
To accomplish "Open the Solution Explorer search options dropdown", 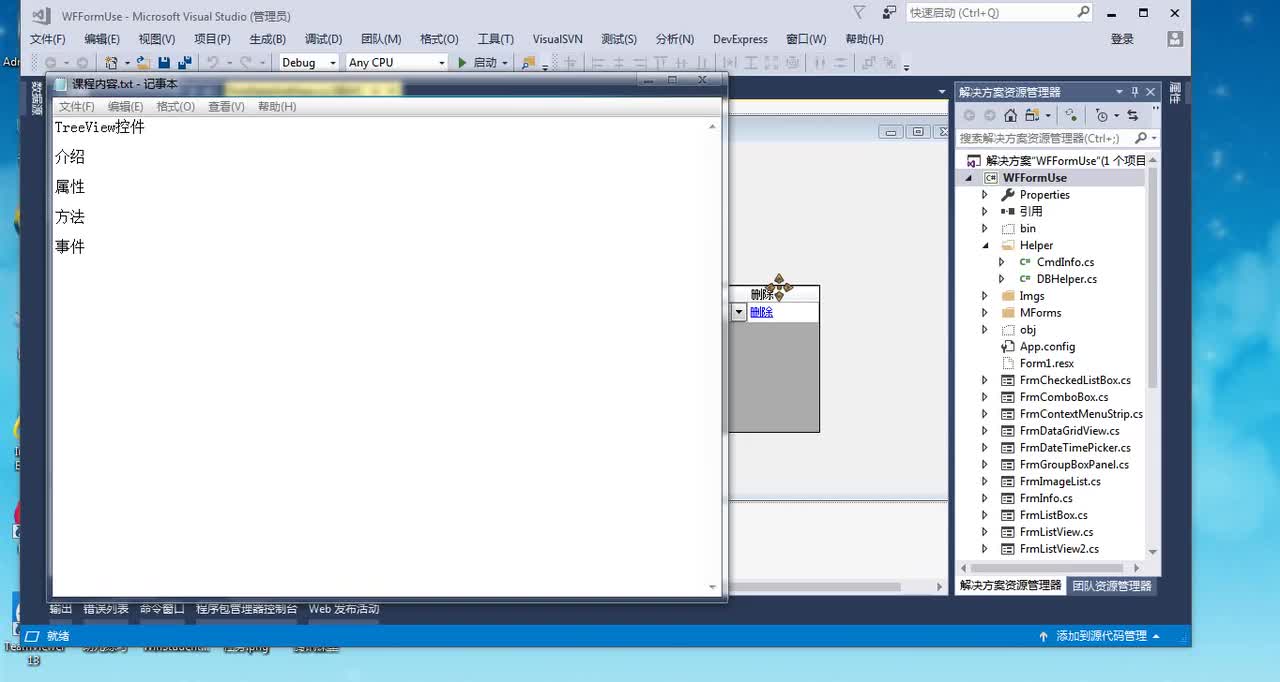I will click(x=1153, y=138).
